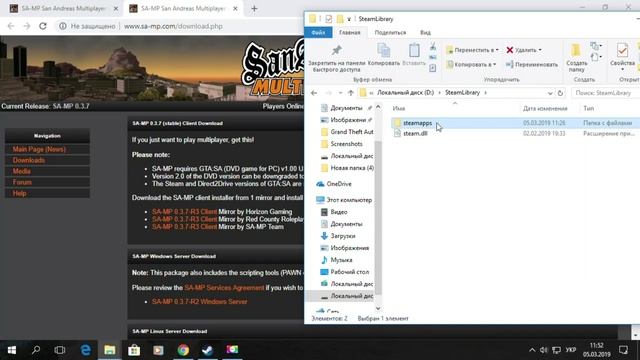640x360 pixels.
Task: Click Chrome icon in taskbar
Action: point(183,350)
